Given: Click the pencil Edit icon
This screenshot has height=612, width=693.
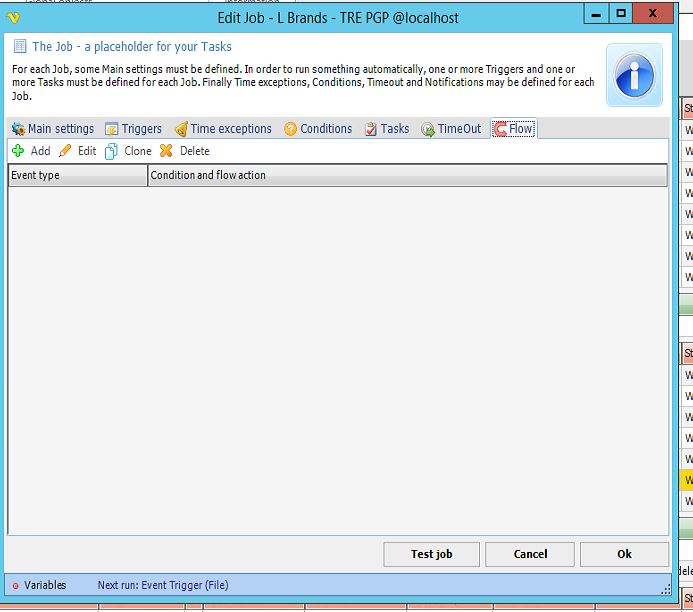Looking at the screenshot, I should [x=65, y=151].
